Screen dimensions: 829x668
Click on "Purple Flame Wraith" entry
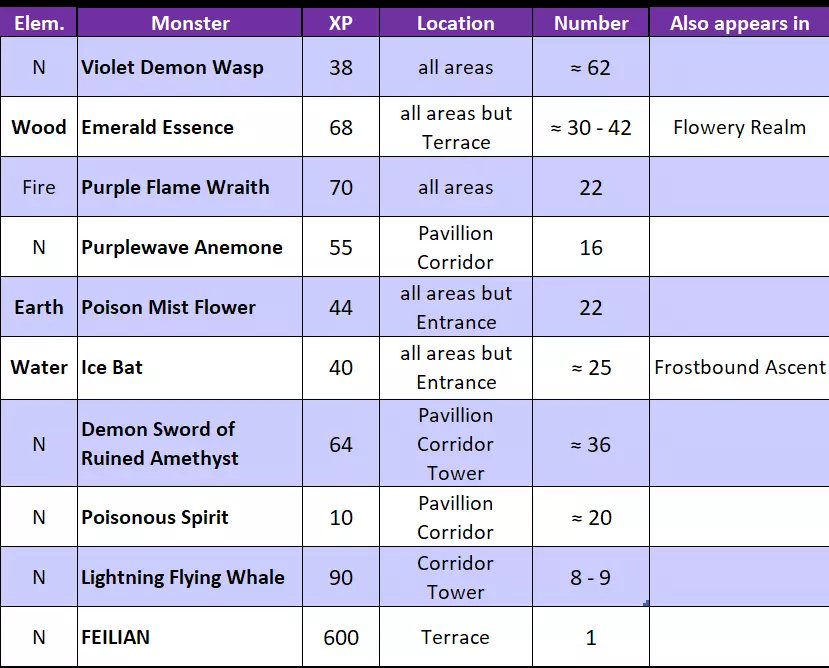[x=175, y=187]
